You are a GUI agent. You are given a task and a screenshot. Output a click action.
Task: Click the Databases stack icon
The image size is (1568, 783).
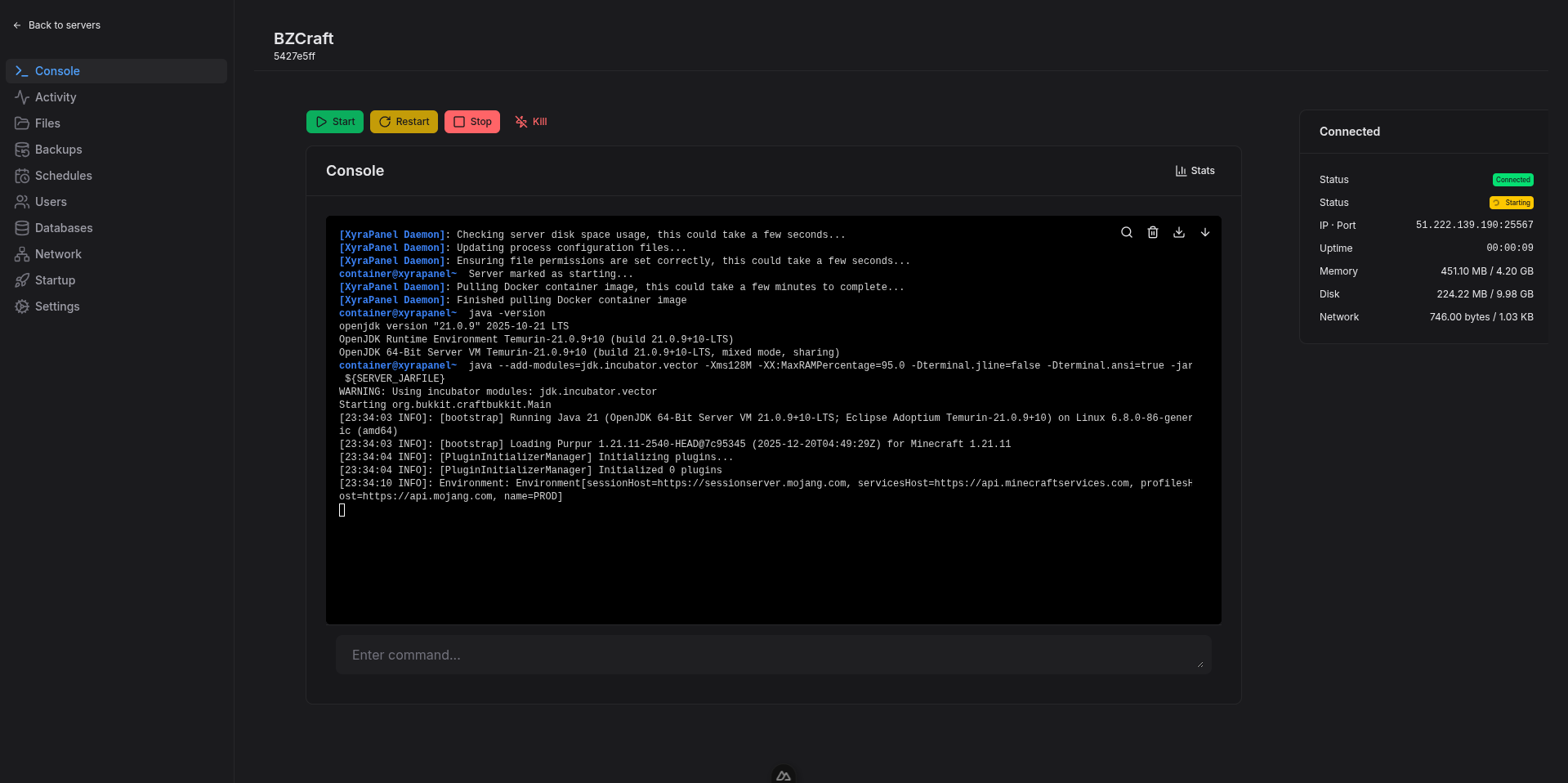[21, 227]
